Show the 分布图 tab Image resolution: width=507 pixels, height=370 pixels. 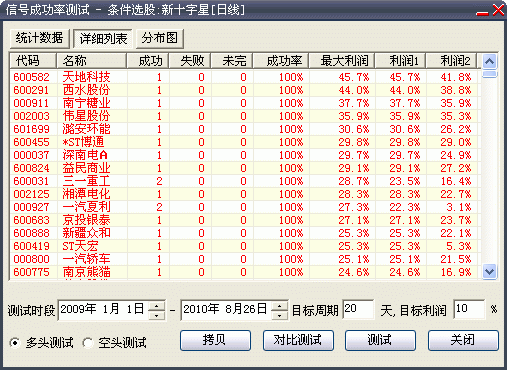click(159, 38)
